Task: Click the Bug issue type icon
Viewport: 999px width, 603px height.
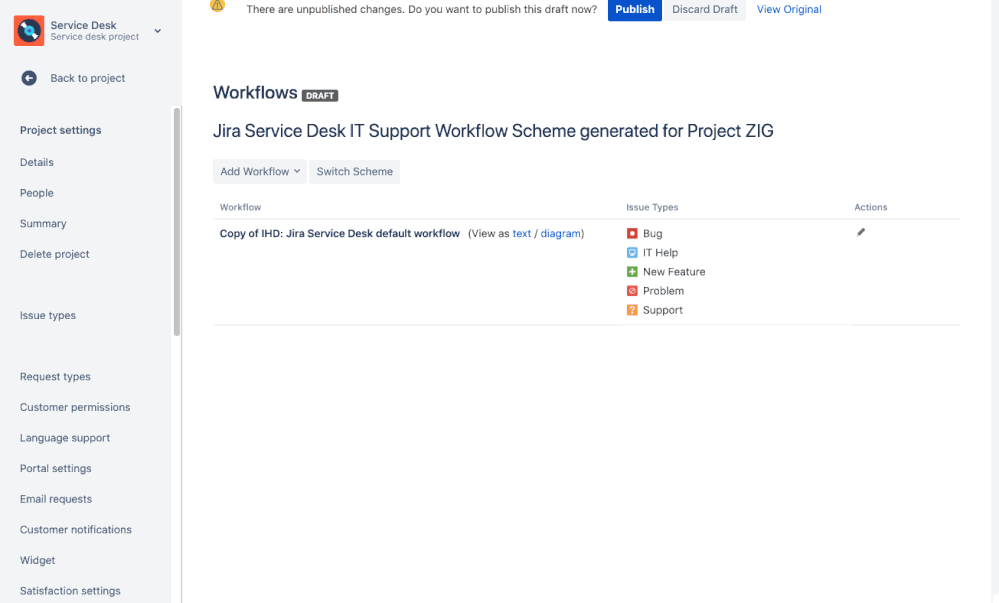Action: 633,233
